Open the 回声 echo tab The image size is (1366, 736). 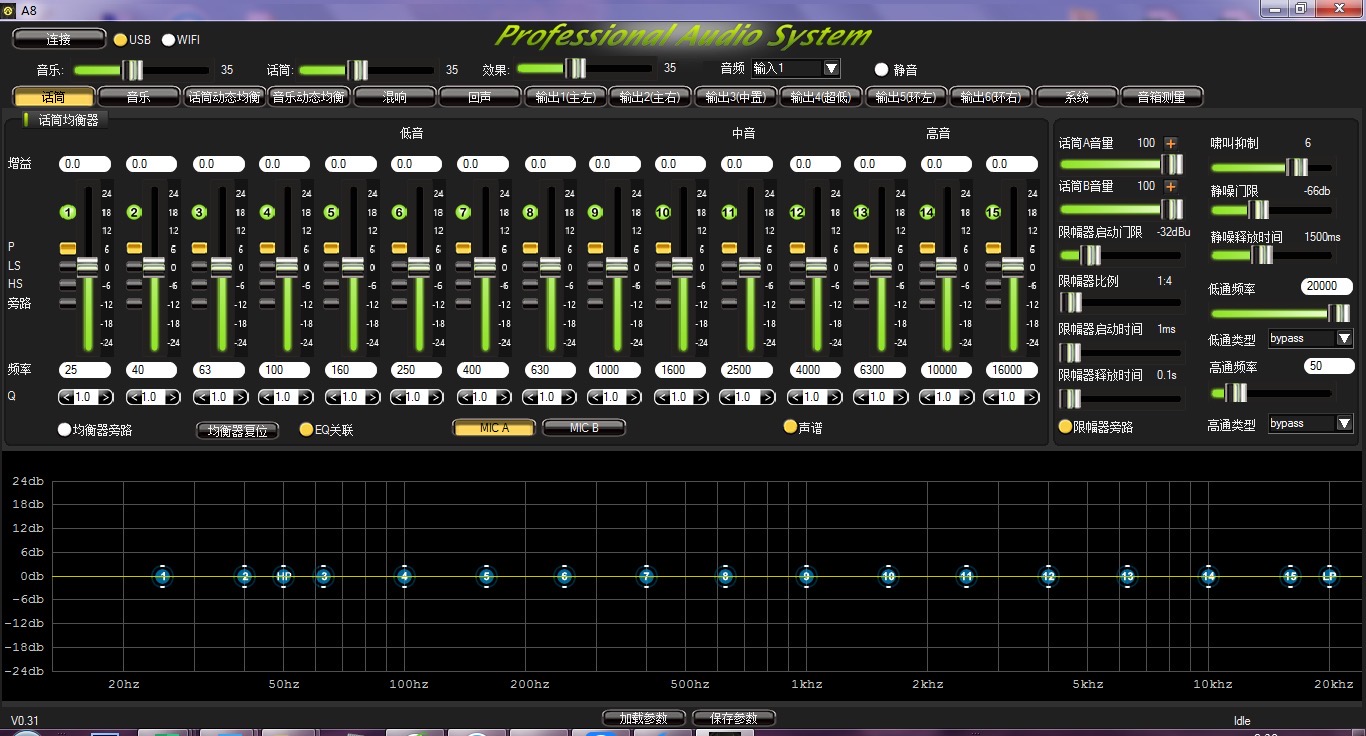pos(480,97)
